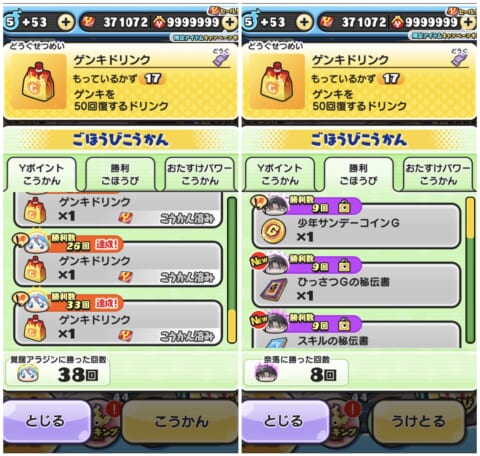
Task: Open おたすけパワーこうかん tab in right screen
Action: click(438, 174)
